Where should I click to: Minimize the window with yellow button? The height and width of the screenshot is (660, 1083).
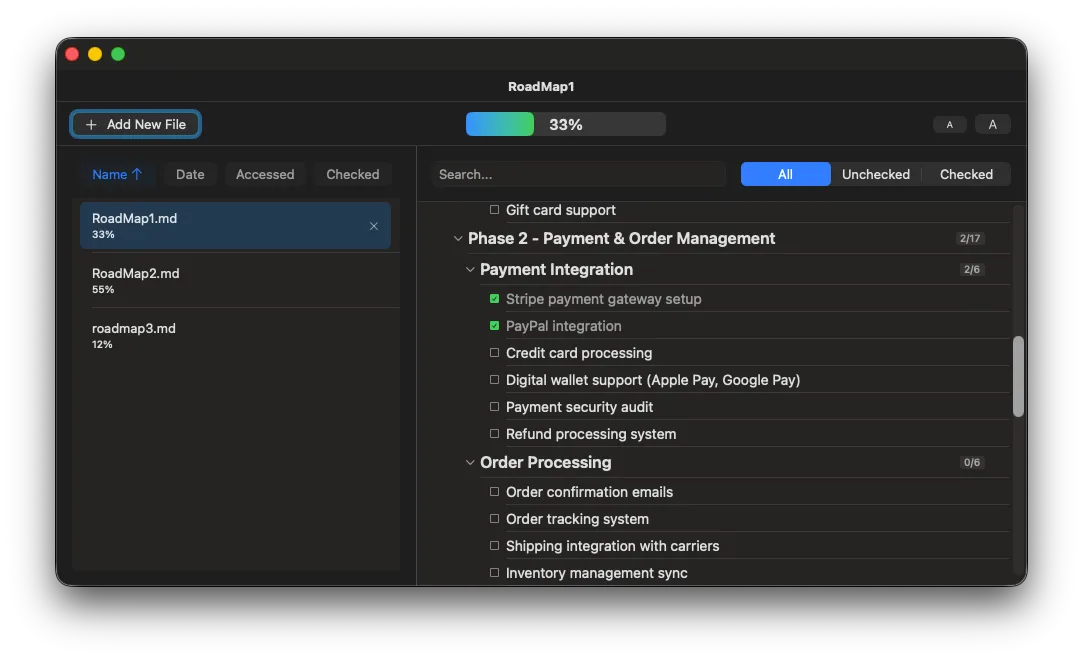coord(95,54)
